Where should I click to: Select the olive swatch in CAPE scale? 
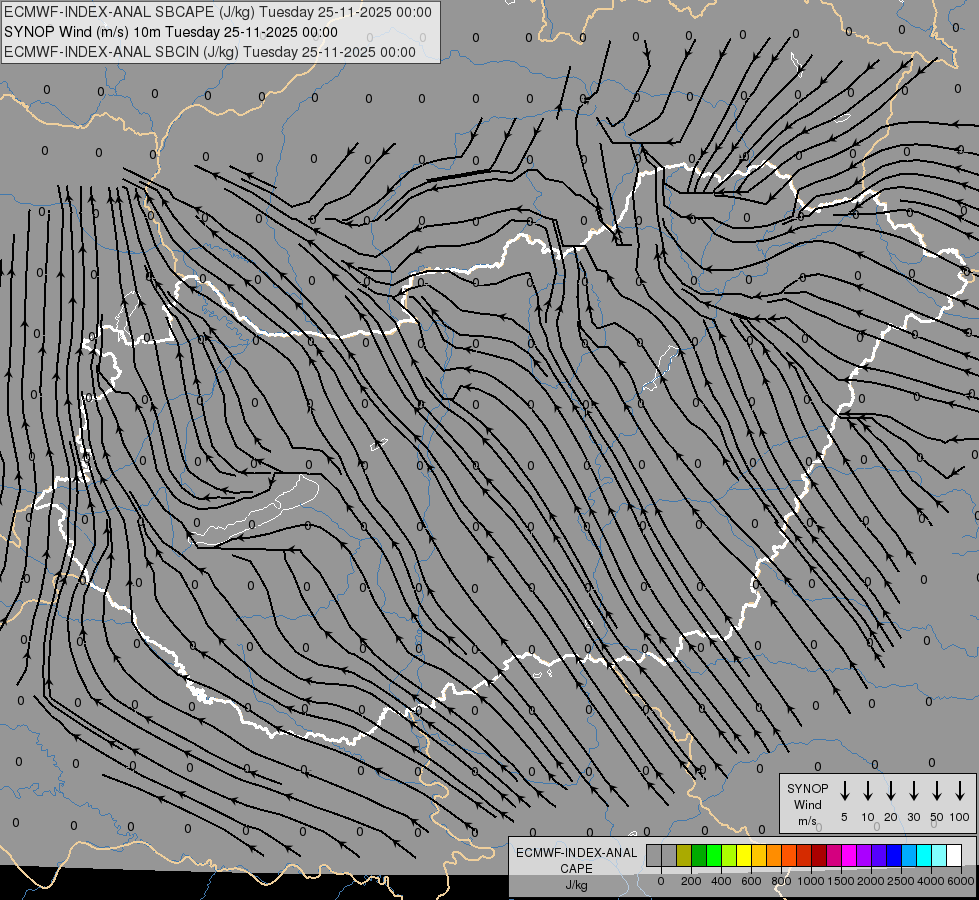click(x=684, y=855)
